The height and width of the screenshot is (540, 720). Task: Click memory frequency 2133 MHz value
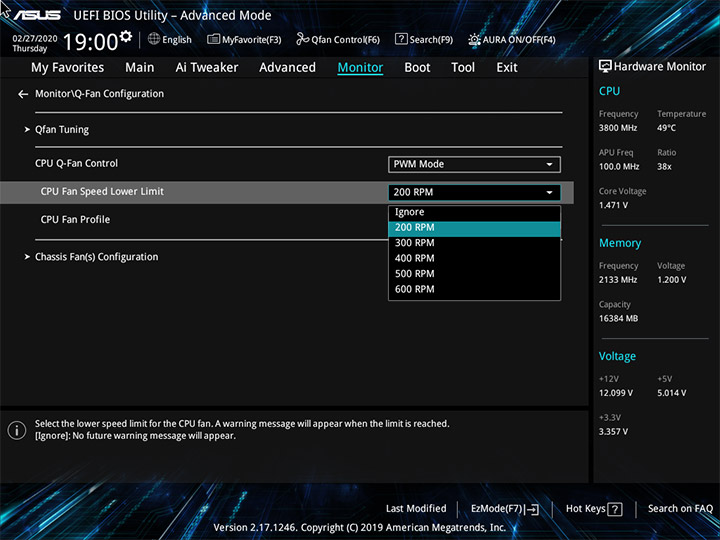coord(618,280)
